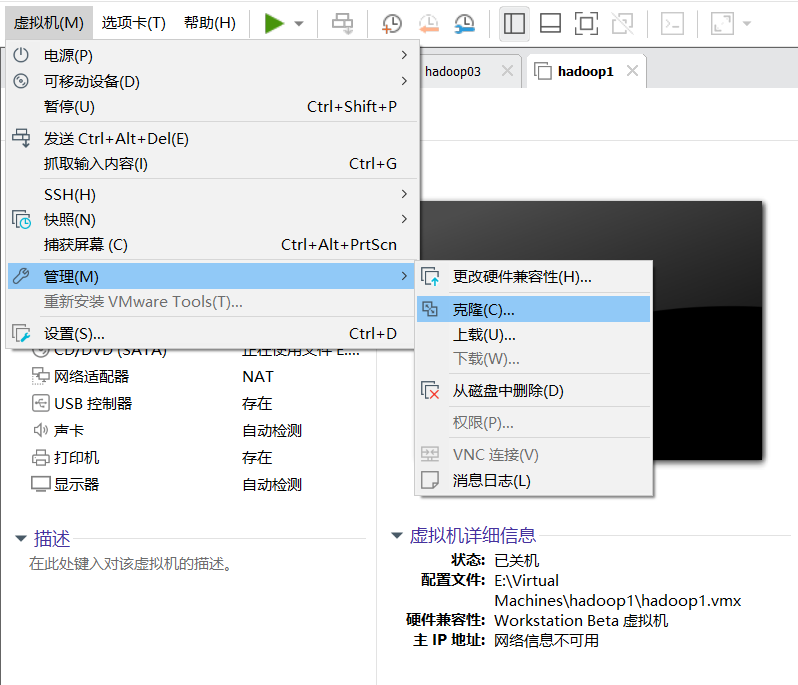The height and width of the screenshot is (685, 798).
Task: Switch to the hadoop1 tab
Action: click(x=585, y=72)
